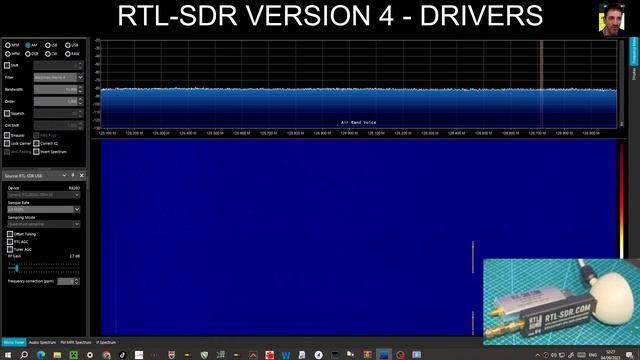640x360 pixels.
Task: Open File Explorer from taskbar
Action: click(x=57, y=355)
